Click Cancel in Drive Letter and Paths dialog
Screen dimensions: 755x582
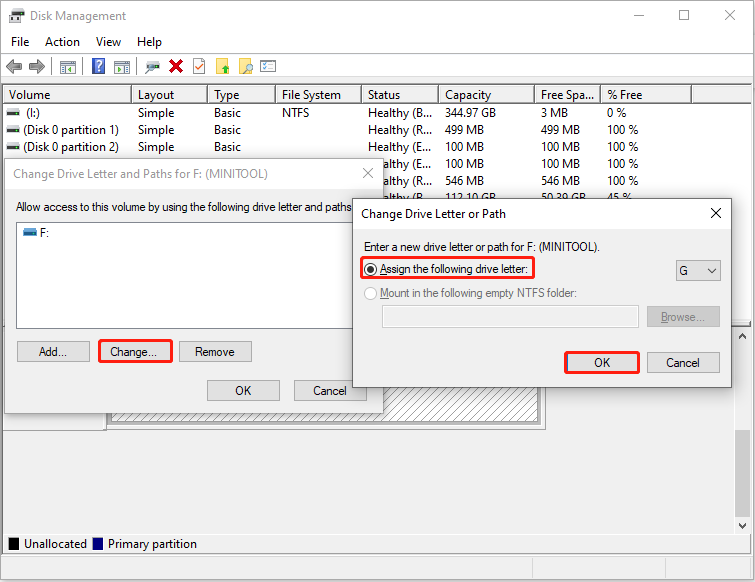click(330, 390)
